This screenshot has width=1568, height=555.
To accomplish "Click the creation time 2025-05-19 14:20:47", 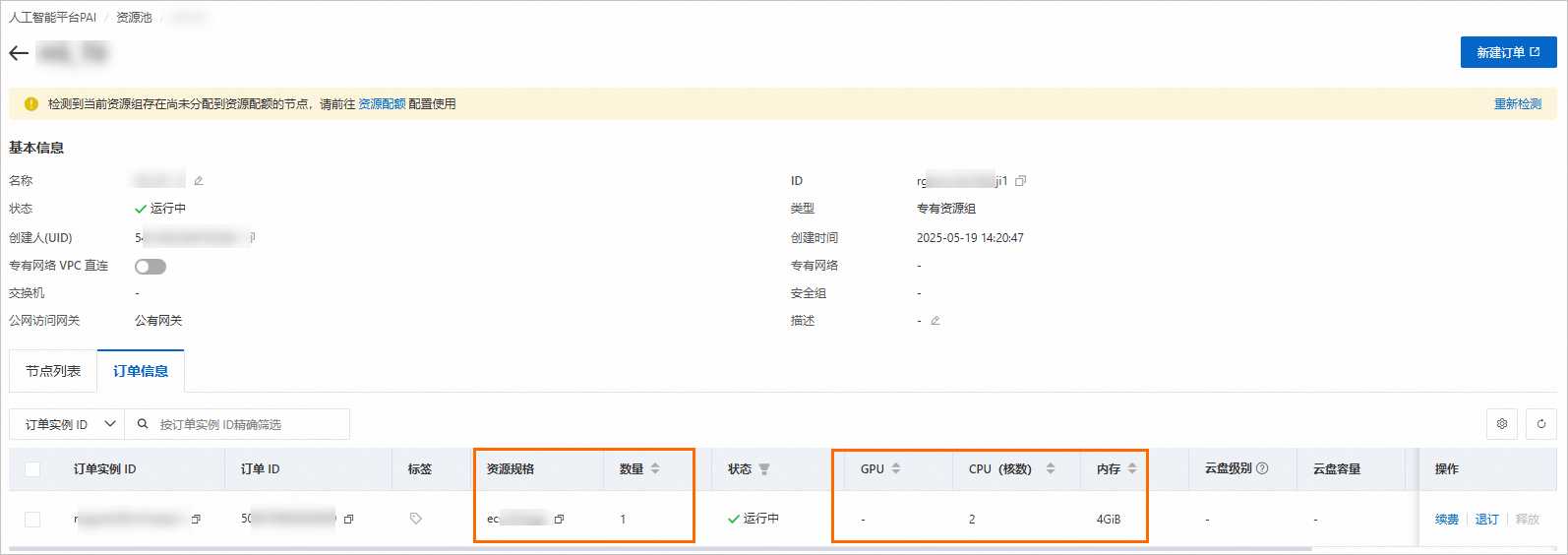I will 970,238.
